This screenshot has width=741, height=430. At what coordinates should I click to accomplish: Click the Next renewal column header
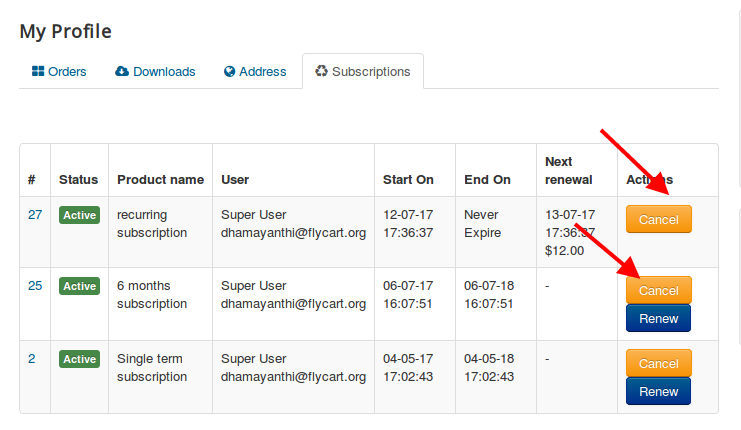569,170
